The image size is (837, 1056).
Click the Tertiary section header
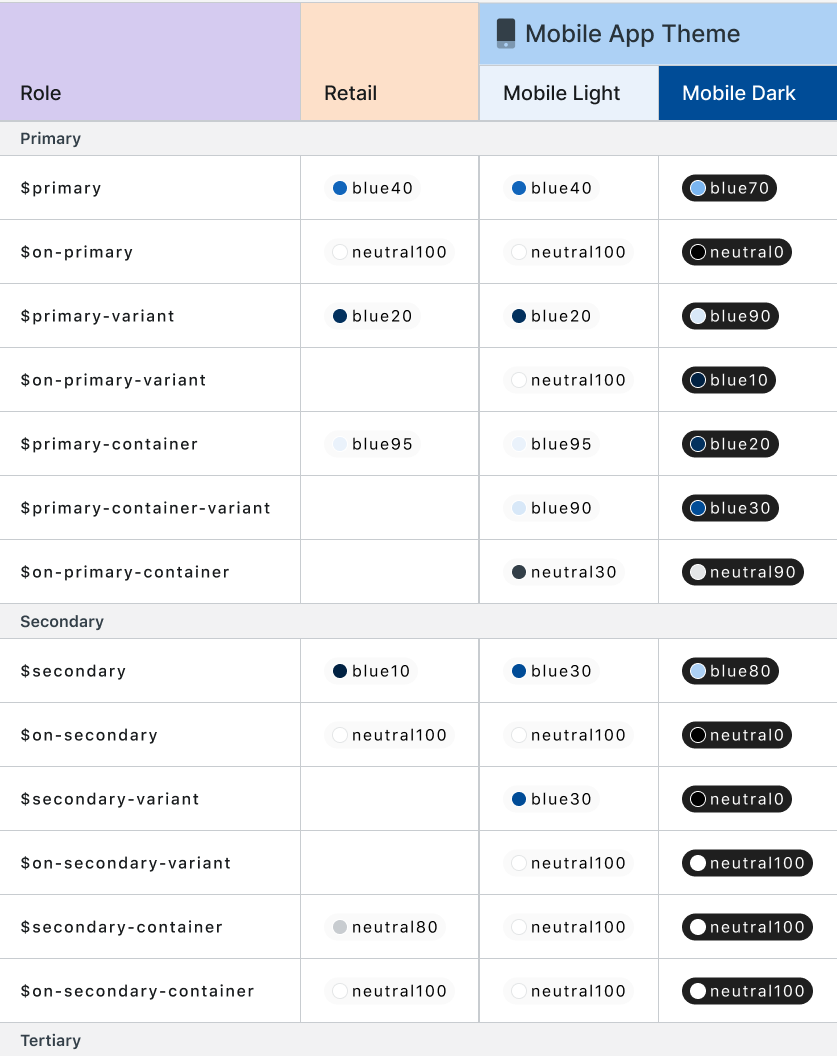coord(50,1040)
